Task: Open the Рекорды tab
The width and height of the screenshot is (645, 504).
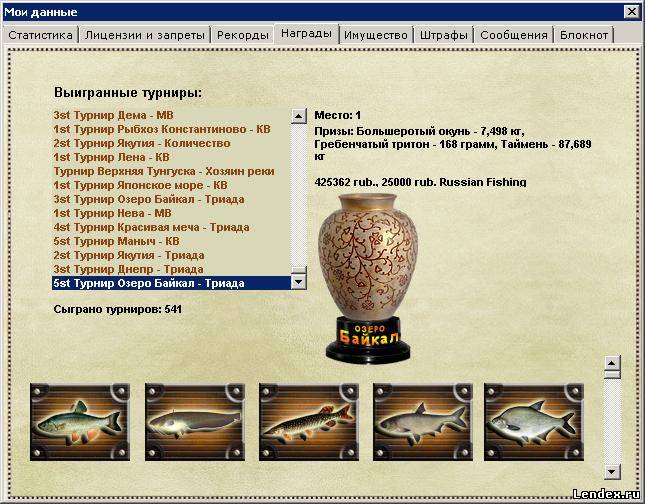Action: pos(243,35)
